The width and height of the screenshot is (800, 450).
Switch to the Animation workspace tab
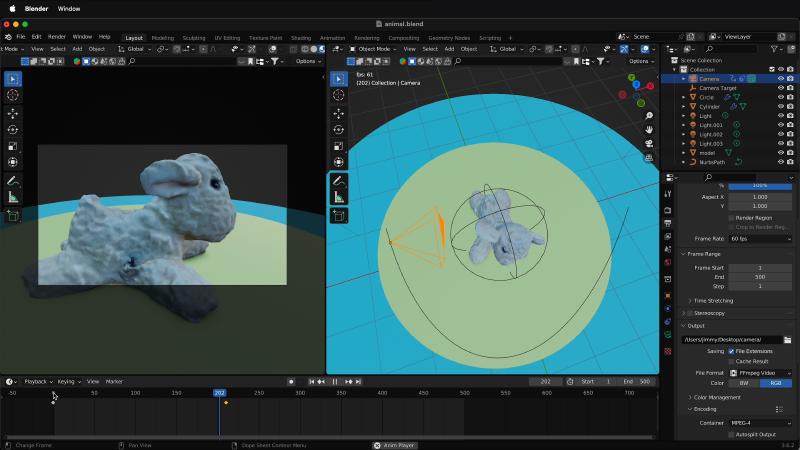point(332,38)
